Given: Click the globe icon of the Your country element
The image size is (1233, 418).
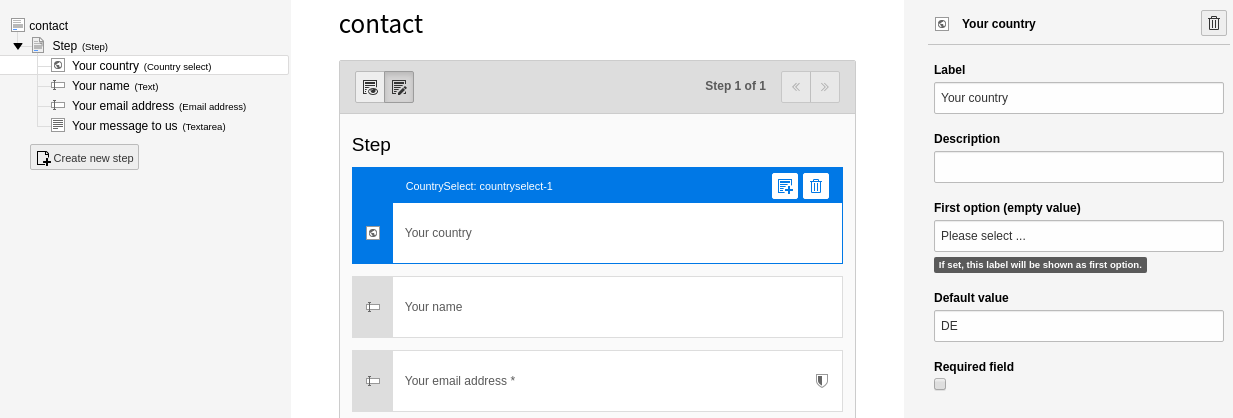Looking at the screenshot, I should (x=373, y=233).
